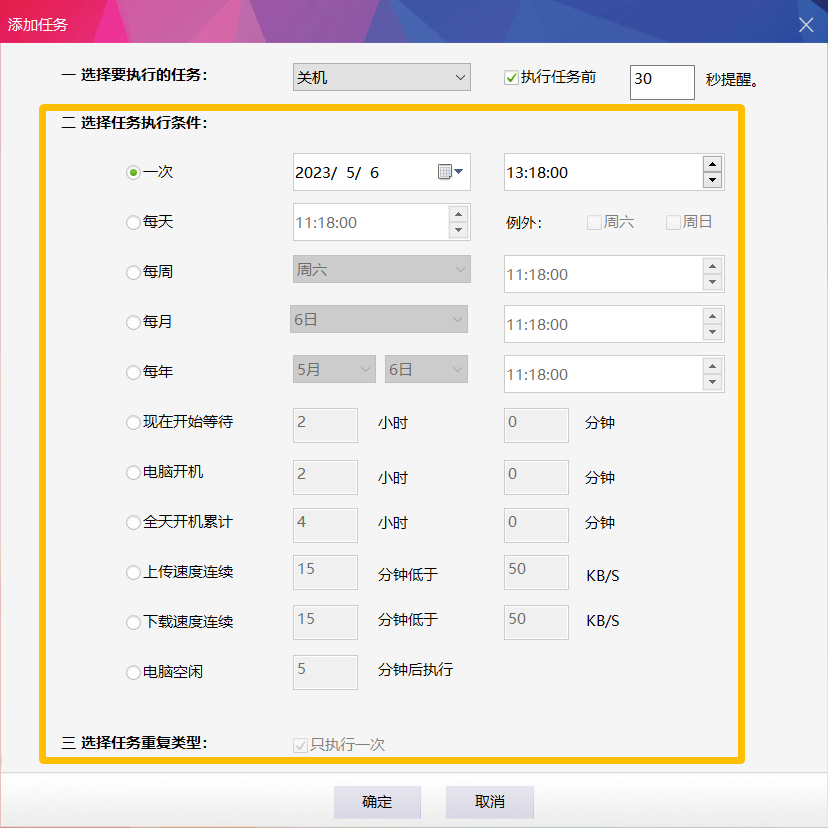Click the minutes field for 全天开机累计
This screenshot has width=828, height=828.
tap(536, 525)
